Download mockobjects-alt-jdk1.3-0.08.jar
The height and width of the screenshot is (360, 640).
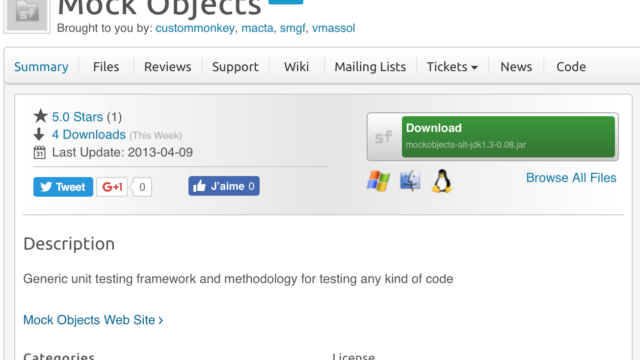coord(508,137)
